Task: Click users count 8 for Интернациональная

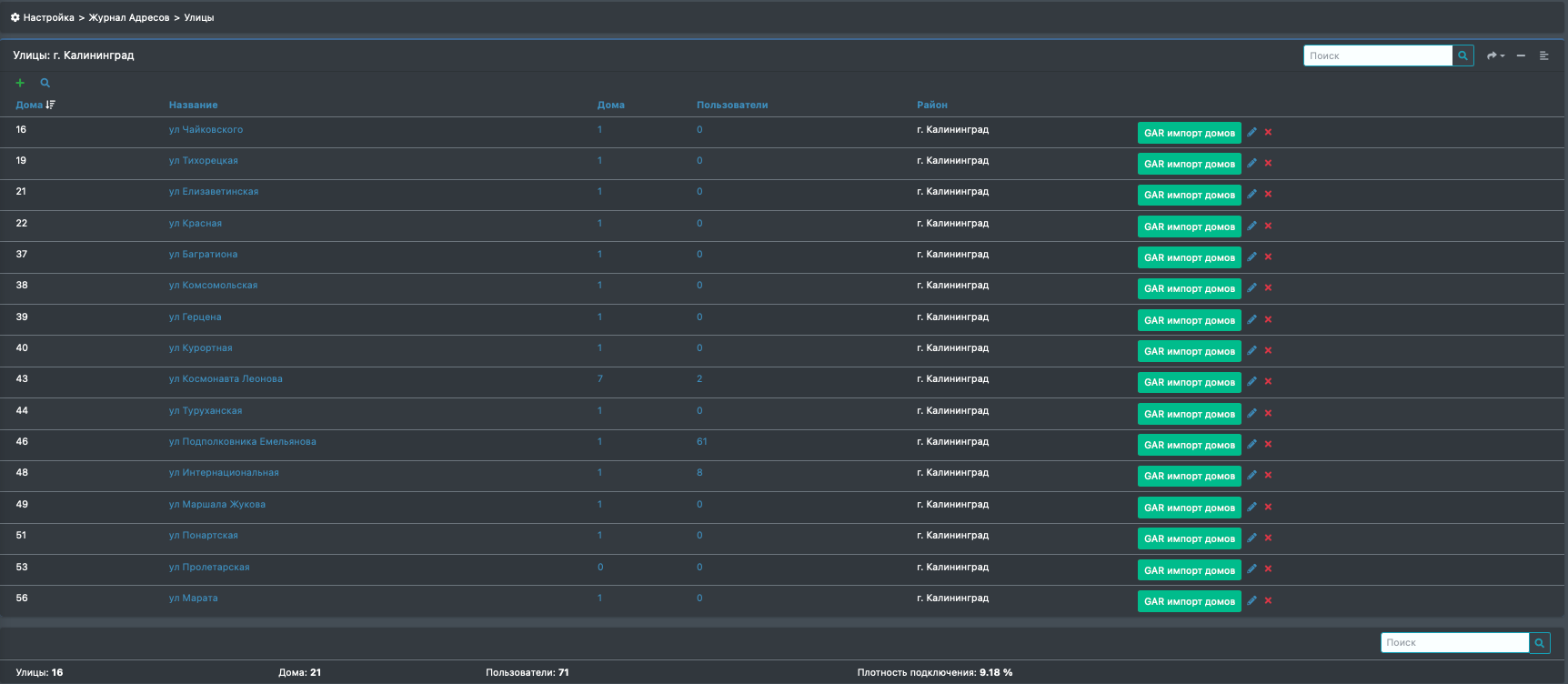Action: point(699,472)
